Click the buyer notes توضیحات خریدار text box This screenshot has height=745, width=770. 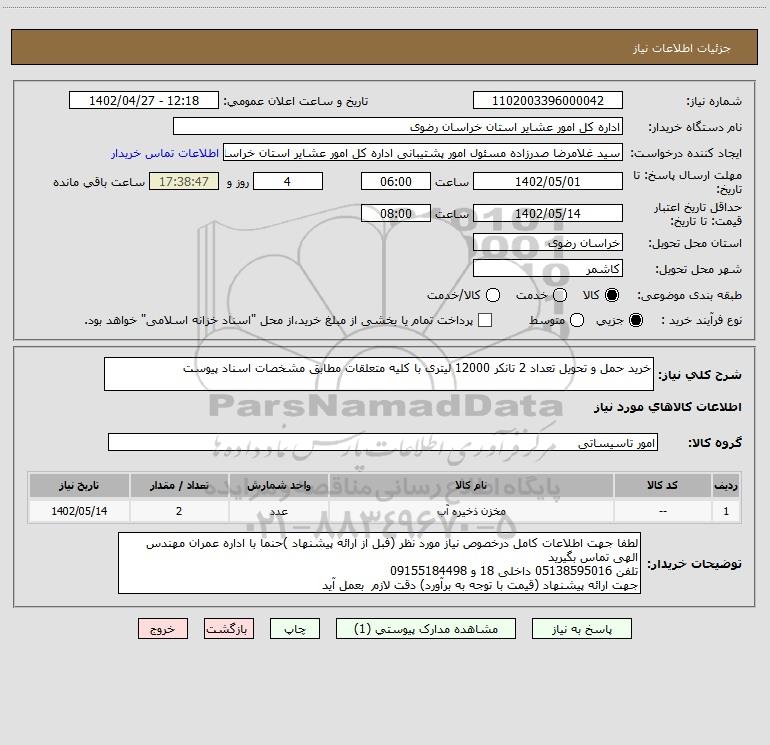pos(379,563)
